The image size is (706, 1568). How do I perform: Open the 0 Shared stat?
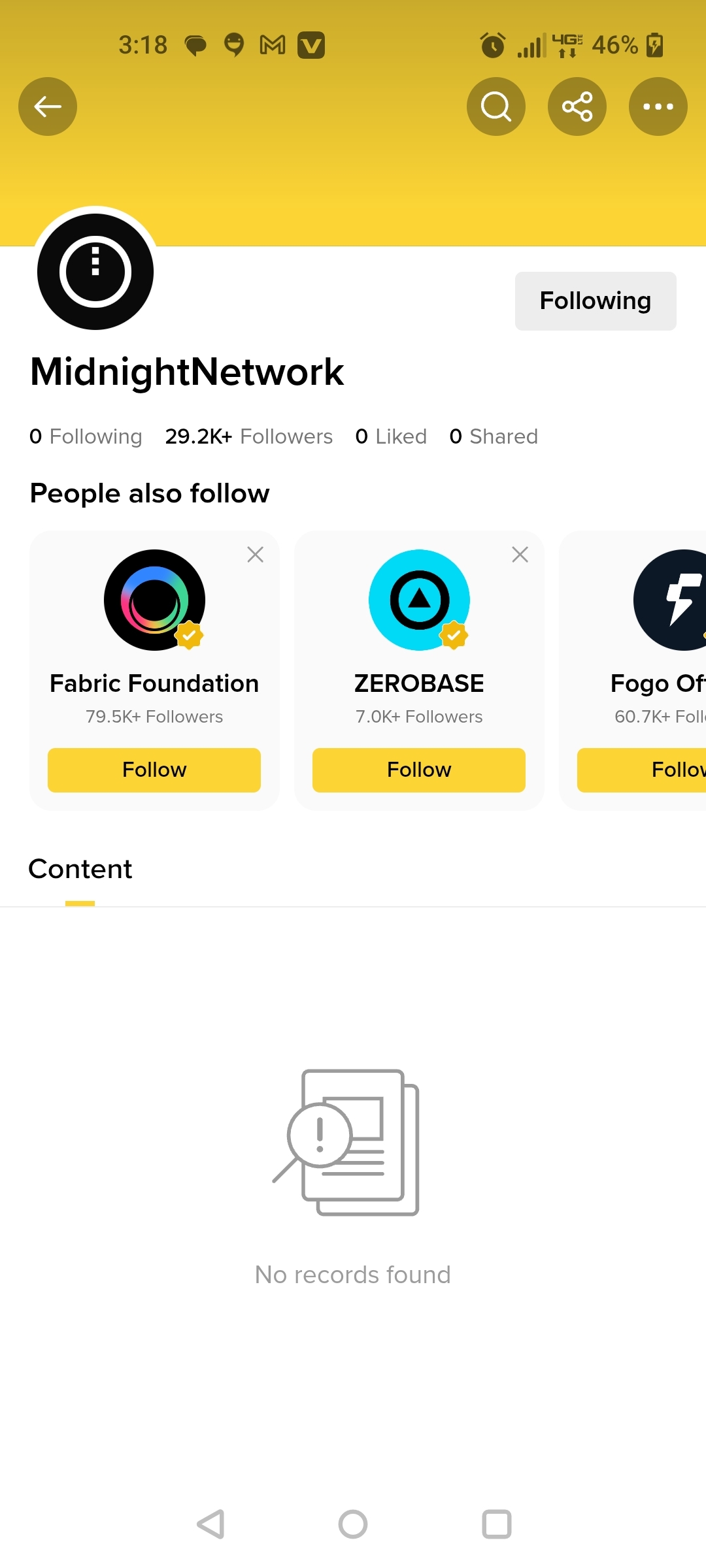tap(494, 436)
